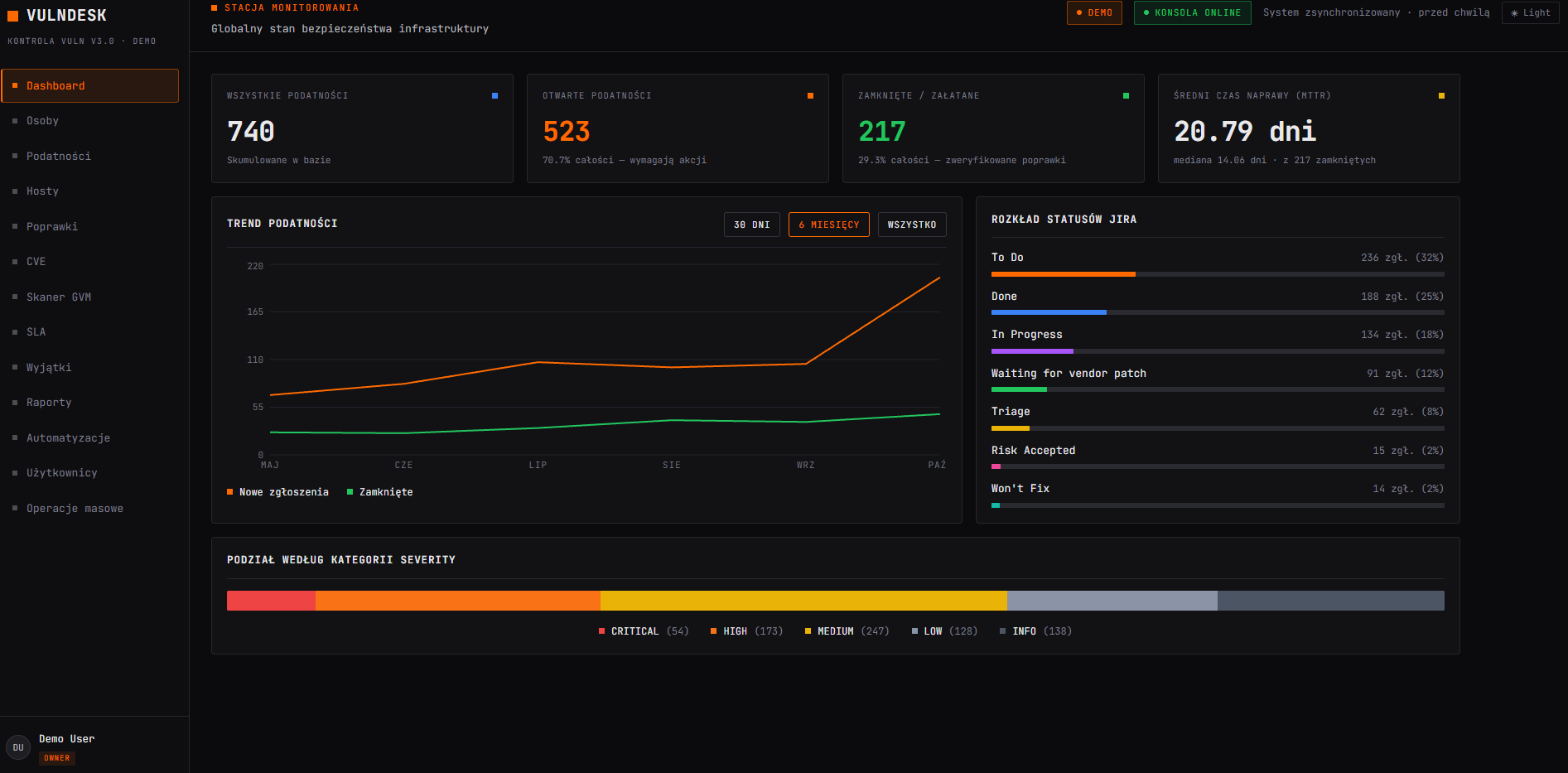This screenshot has height=773, width=1568.
Task: Click the OWNER role badge
Action: tap(57, 758)
